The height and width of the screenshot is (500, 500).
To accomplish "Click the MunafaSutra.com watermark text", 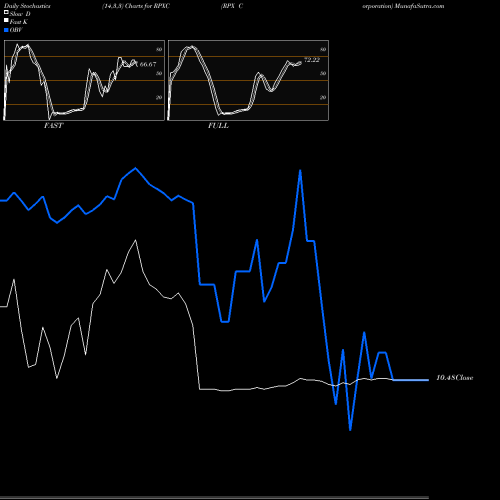I will point(419,6).
